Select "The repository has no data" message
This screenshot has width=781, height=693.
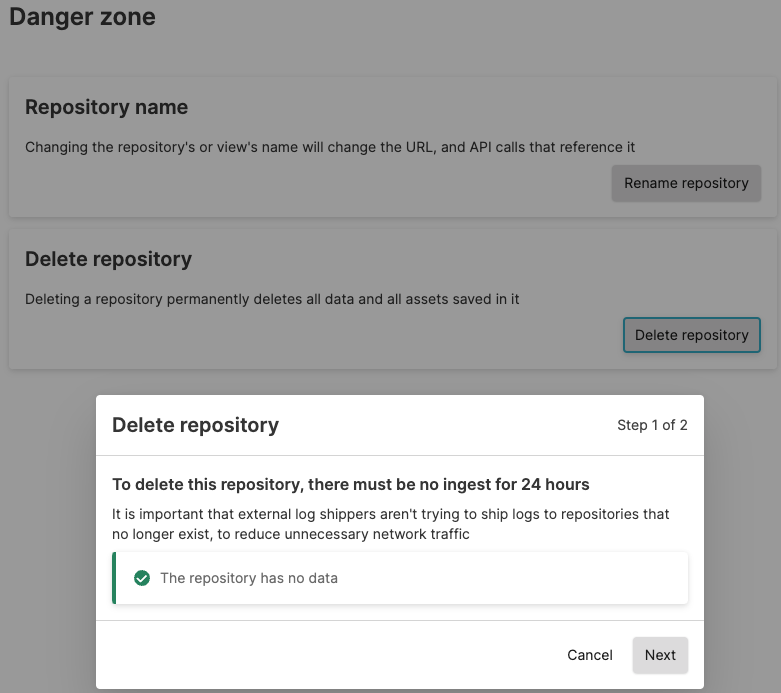tap(249, 578)
